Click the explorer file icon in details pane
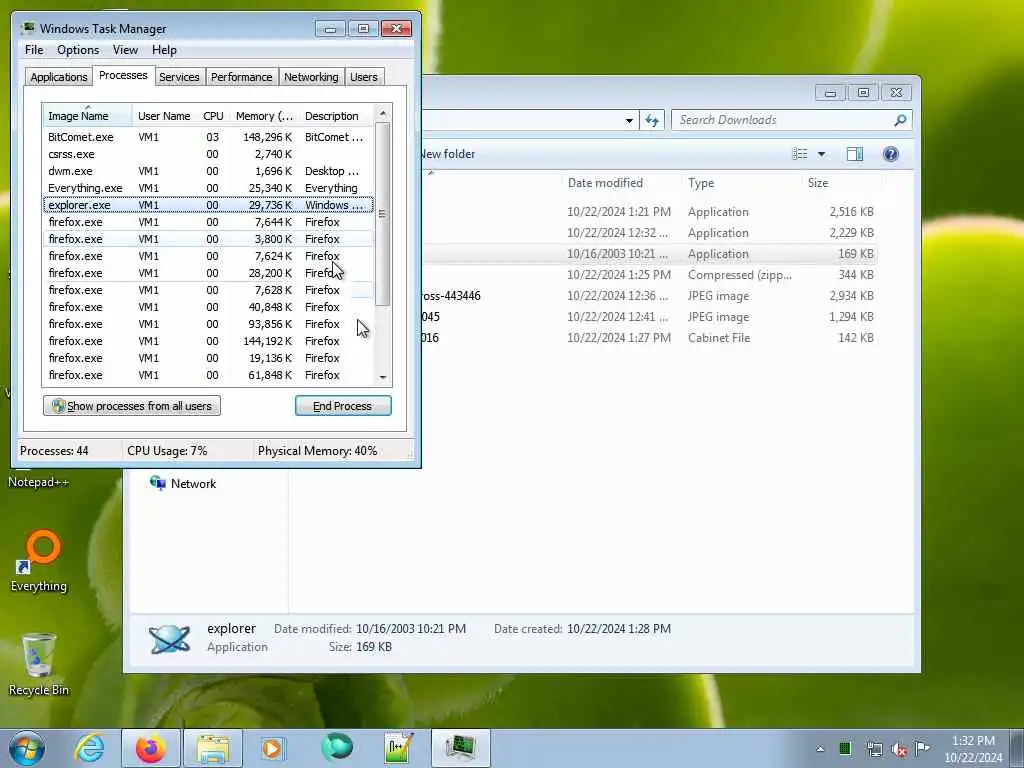The height and width of the screenshot is (768, 1024). (x=169, y=638)
